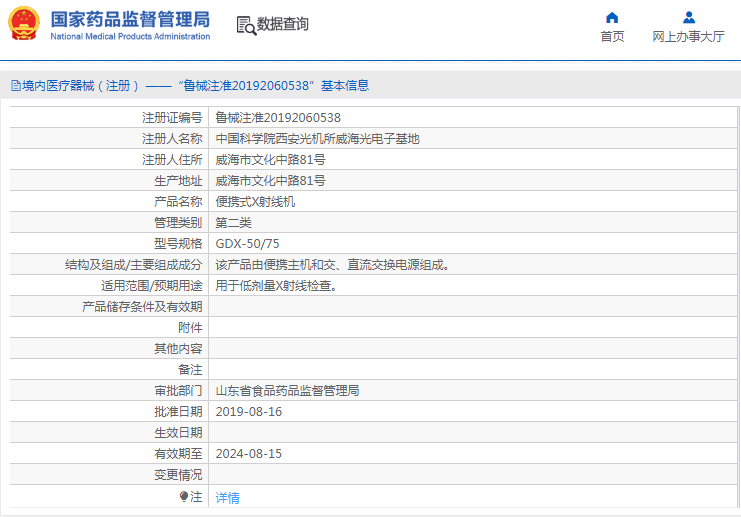This screenshot has width=741, height=517.
Task: Click the 国家药品监督管理局 site title
Action: 130,19
